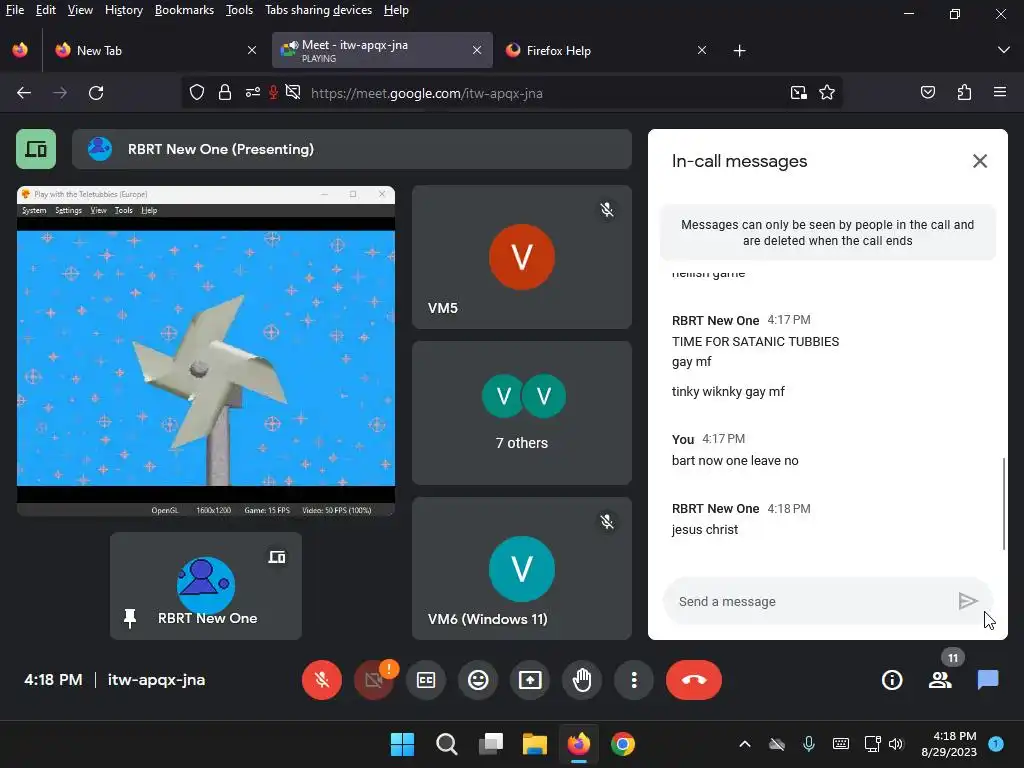Expand the list all tabs chevron
Image resolution: width=1024 pixels, height=768 pixels.
coord(1004,50)
